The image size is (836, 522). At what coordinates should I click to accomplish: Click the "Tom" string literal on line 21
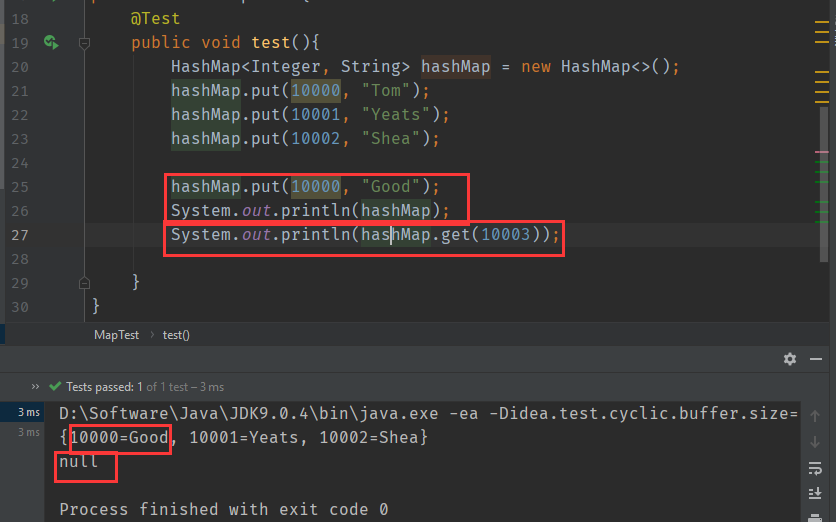(x=387, y=91)
